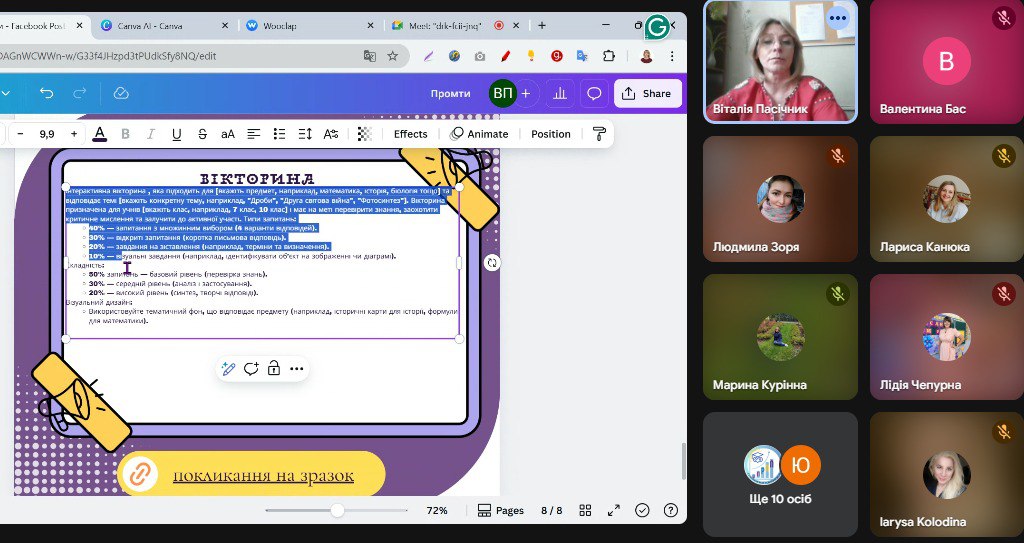Viewport: 1024px width, 543px height.
Task: Open line spacing options
Action: [305, 134]
